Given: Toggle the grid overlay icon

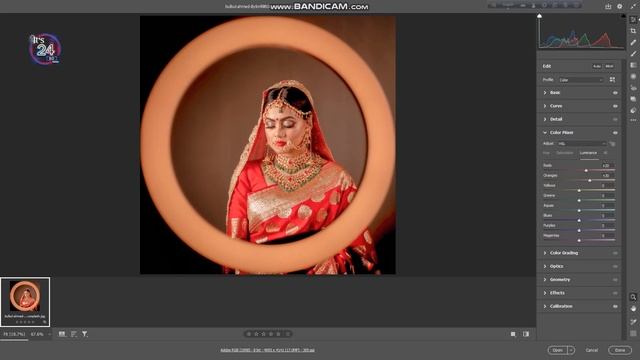Looking at the screenshot, I should 633,333.
